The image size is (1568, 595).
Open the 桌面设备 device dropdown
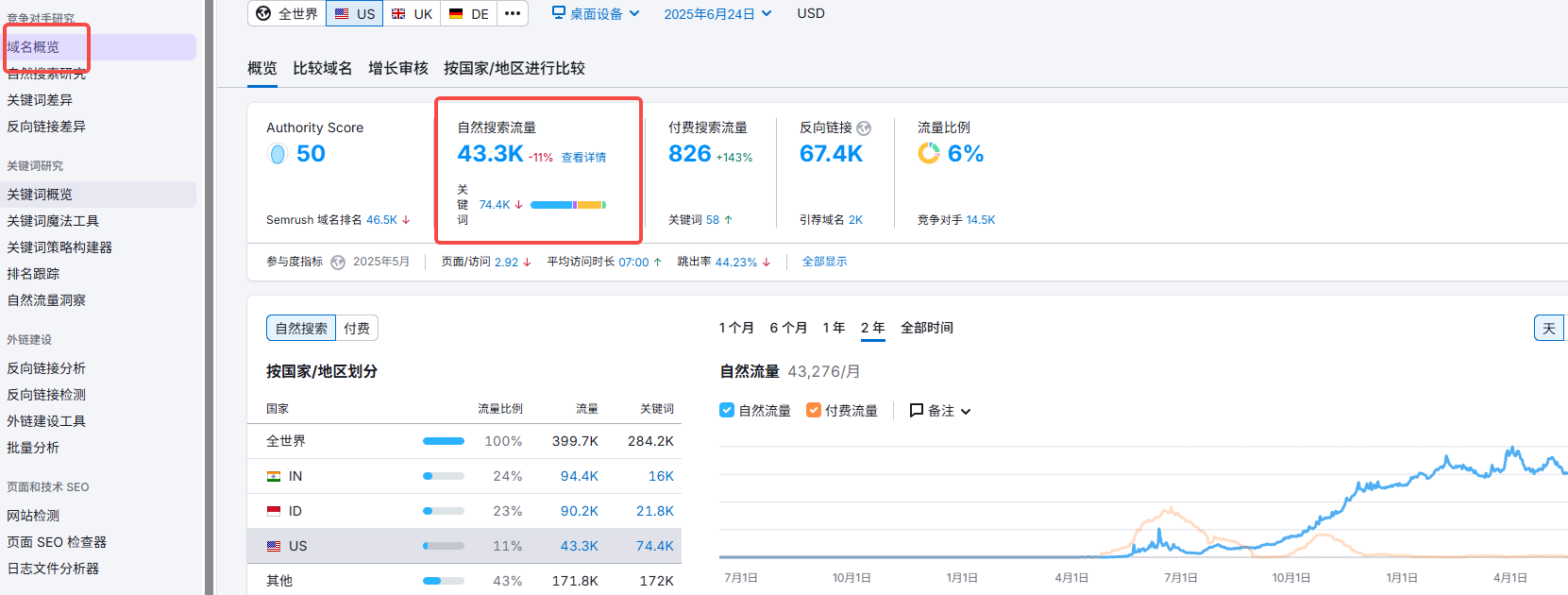[596, 14]
